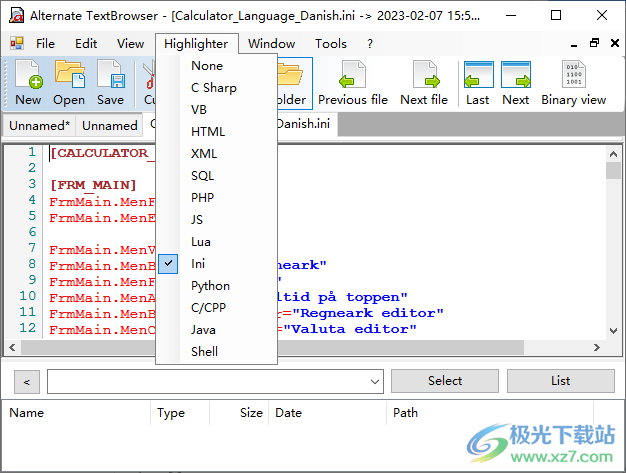626x473 pixels.
Task: Click the editor scroll down arrow
Action: click(x=613, y=331)
